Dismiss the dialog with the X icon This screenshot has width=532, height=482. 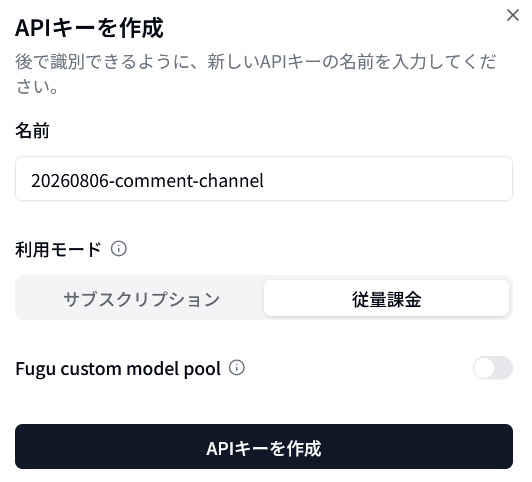513,15
